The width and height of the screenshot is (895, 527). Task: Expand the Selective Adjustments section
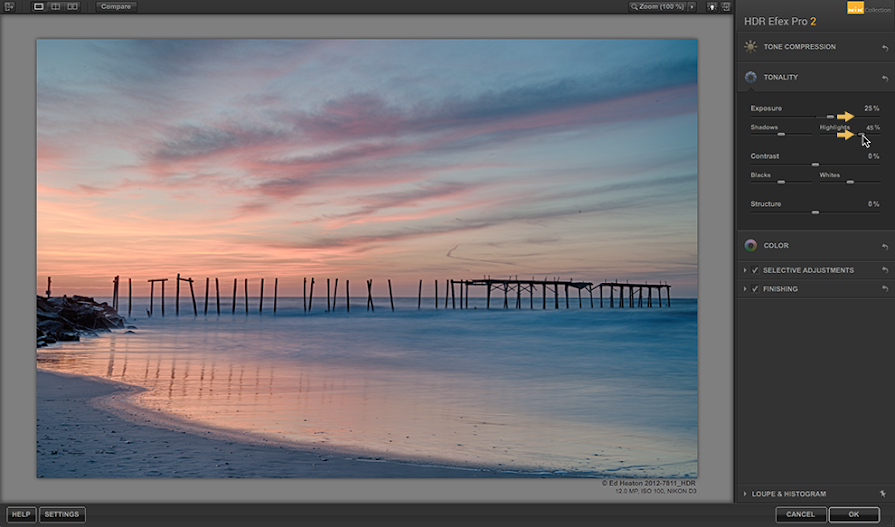pos(745,270)
